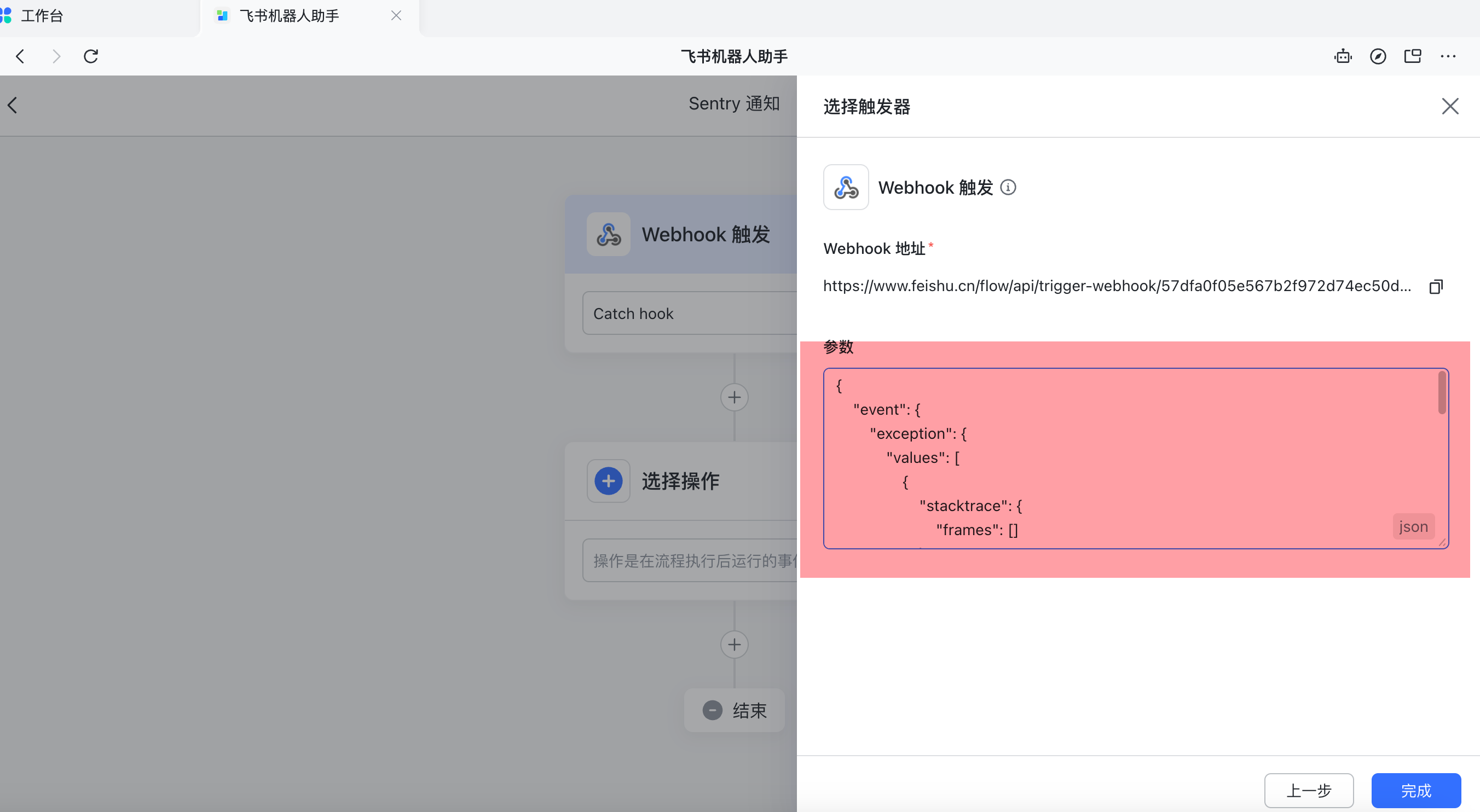Screen dimensions: 1480x812
Task: Click blue plus icon in 选择操作
Action: 609,481
